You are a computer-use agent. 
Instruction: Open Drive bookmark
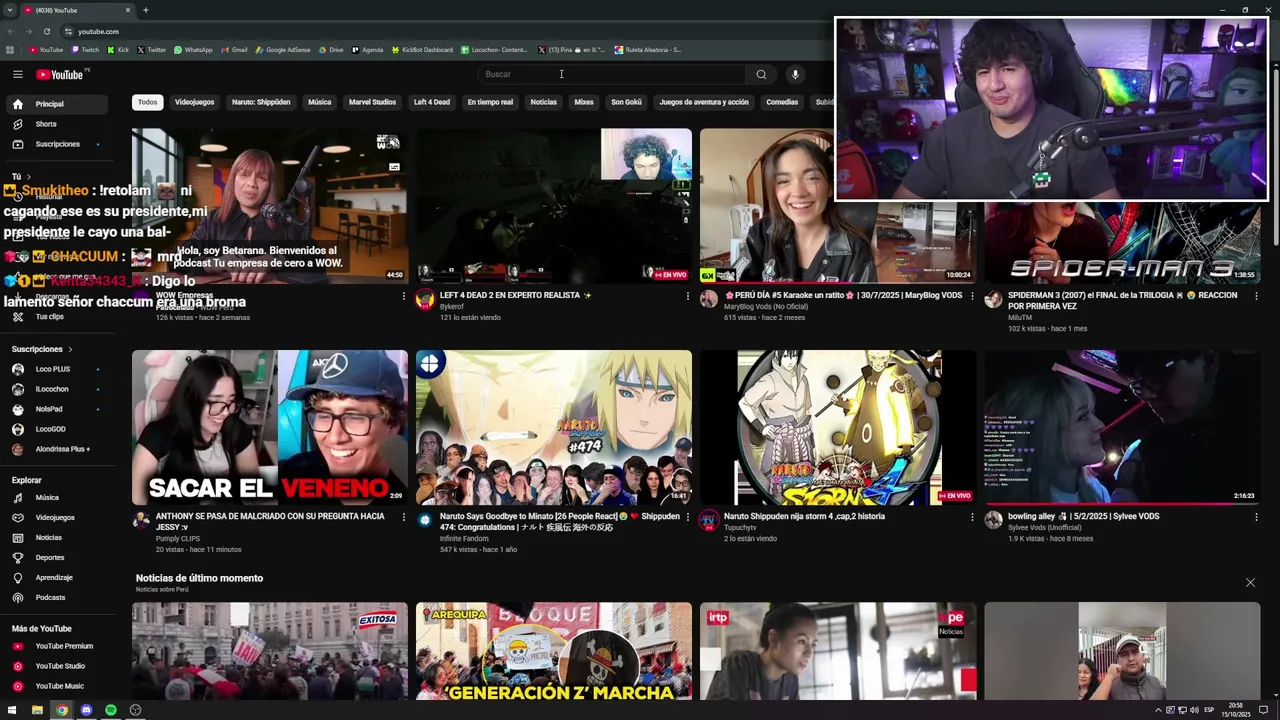[x=331, y=50]
